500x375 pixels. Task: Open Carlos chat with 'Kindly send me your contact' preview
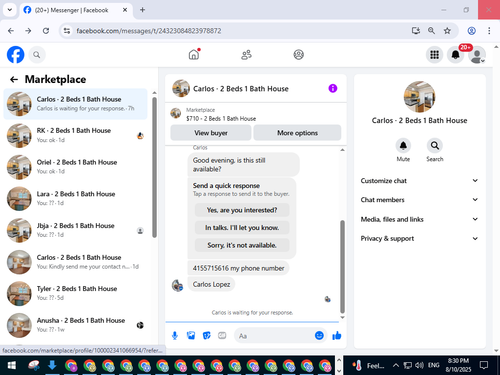pyautogui.click(x=75, y=262)
